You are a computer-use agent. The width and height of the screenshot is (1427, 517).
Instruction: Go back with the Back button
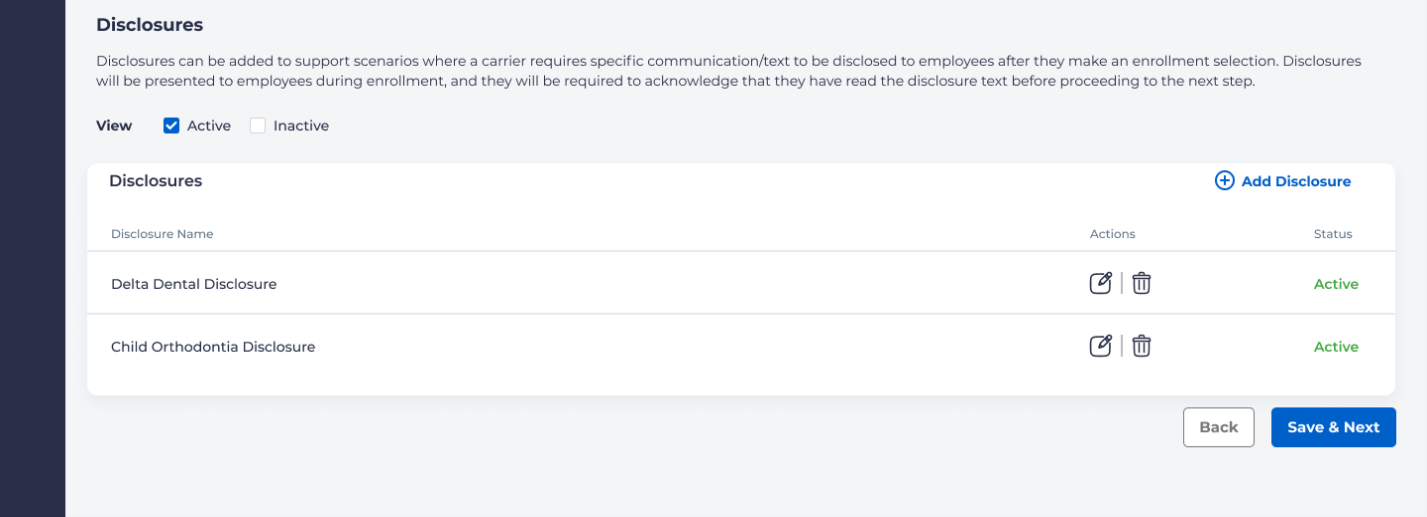point(1218,427)
